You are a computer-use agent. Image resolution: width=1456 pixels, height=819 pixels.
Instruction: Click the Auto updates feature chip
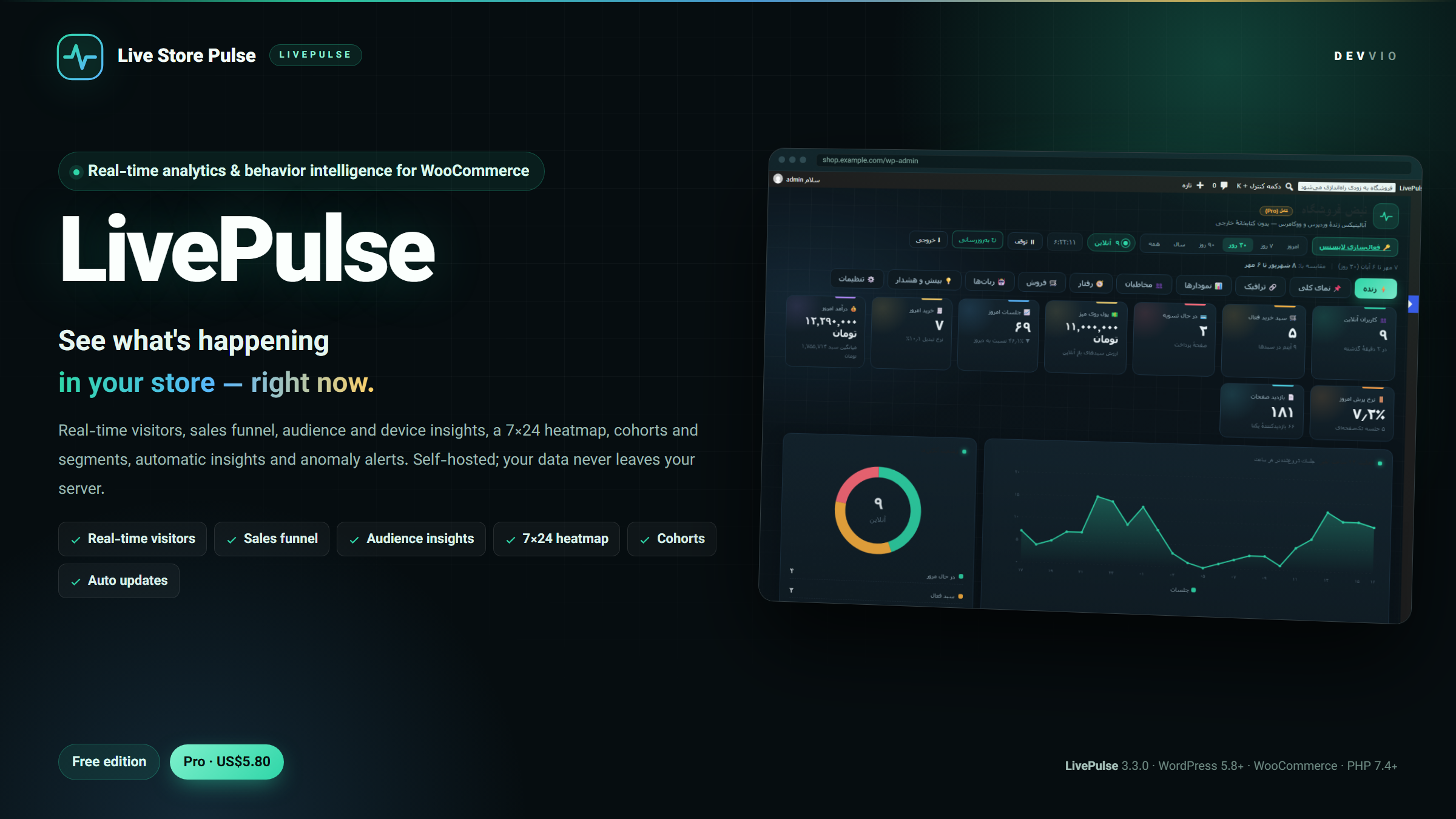[x=119, y=581]
